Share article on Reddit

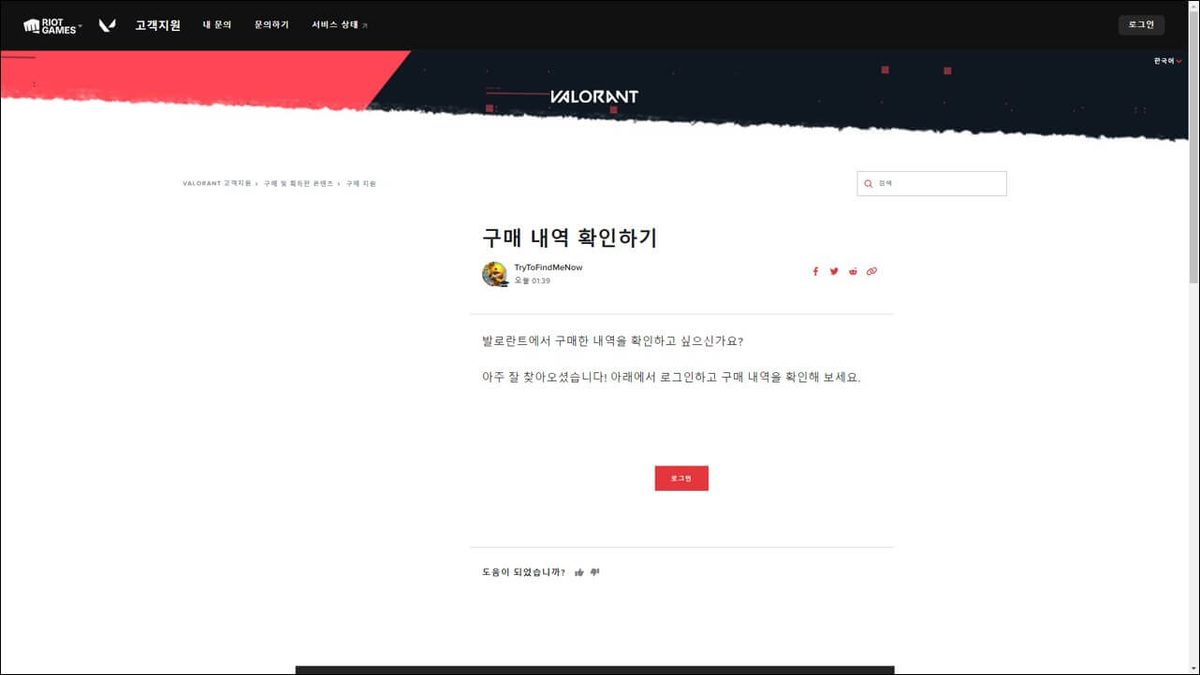pos(853,271)
